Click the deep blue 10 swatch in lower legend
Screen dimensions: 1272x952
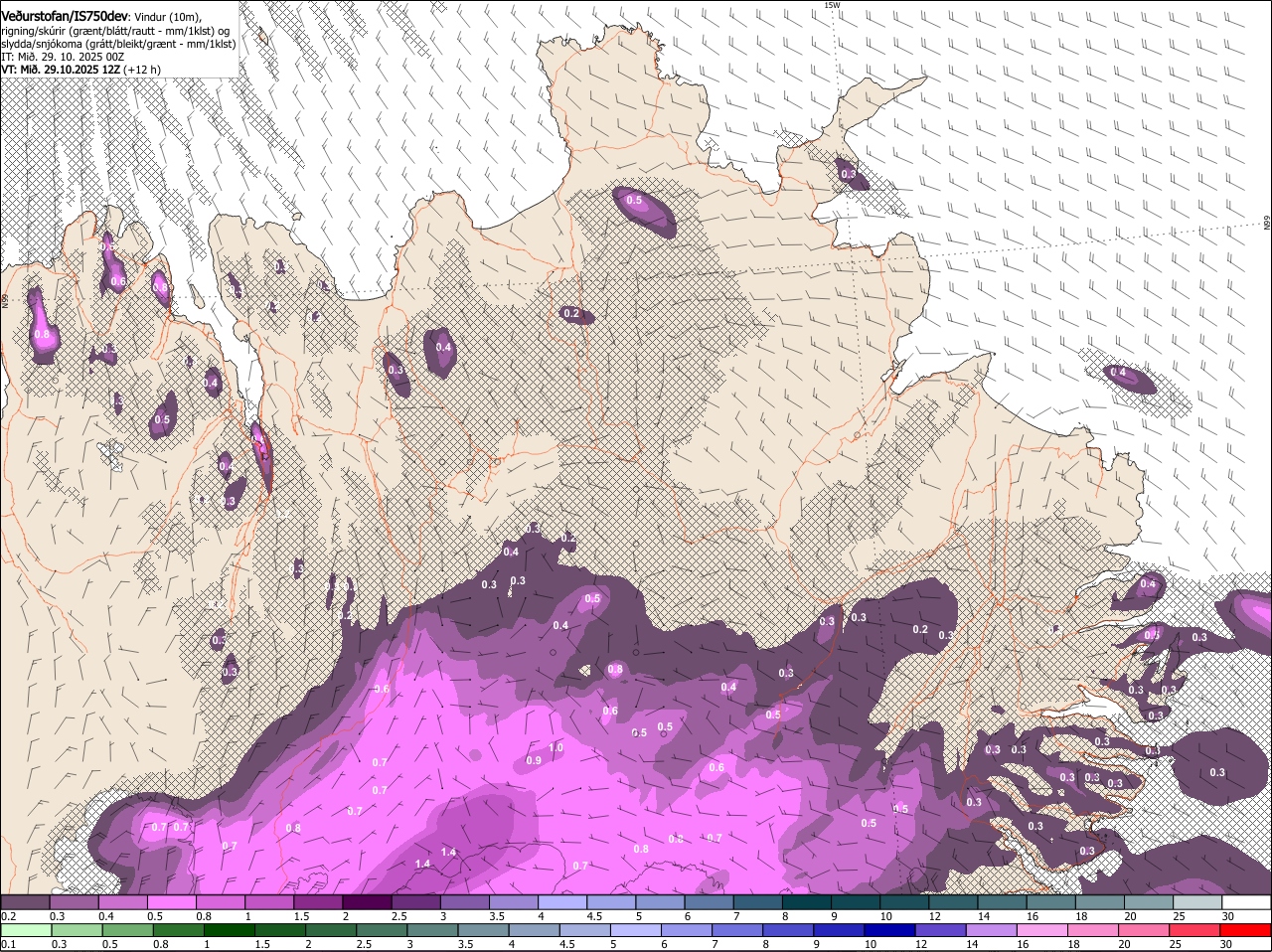pyautogui.click(x=890, y=929)
